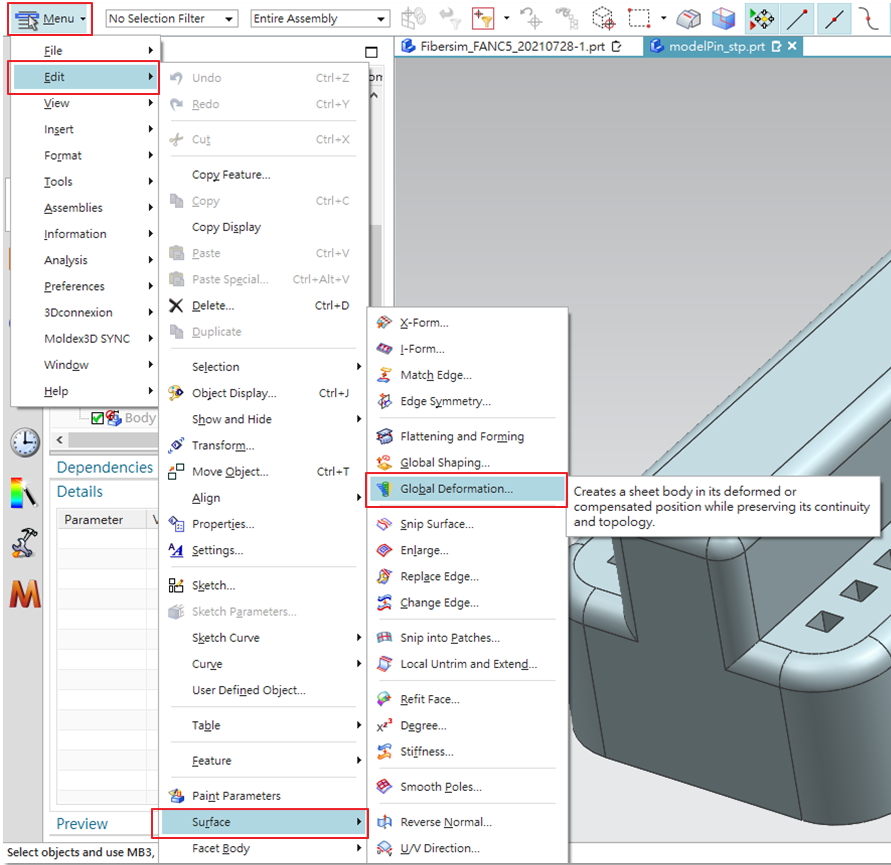This screenshot has height=865, width=891.
Task: Click the Snip Surface icon
Action: 384,523
